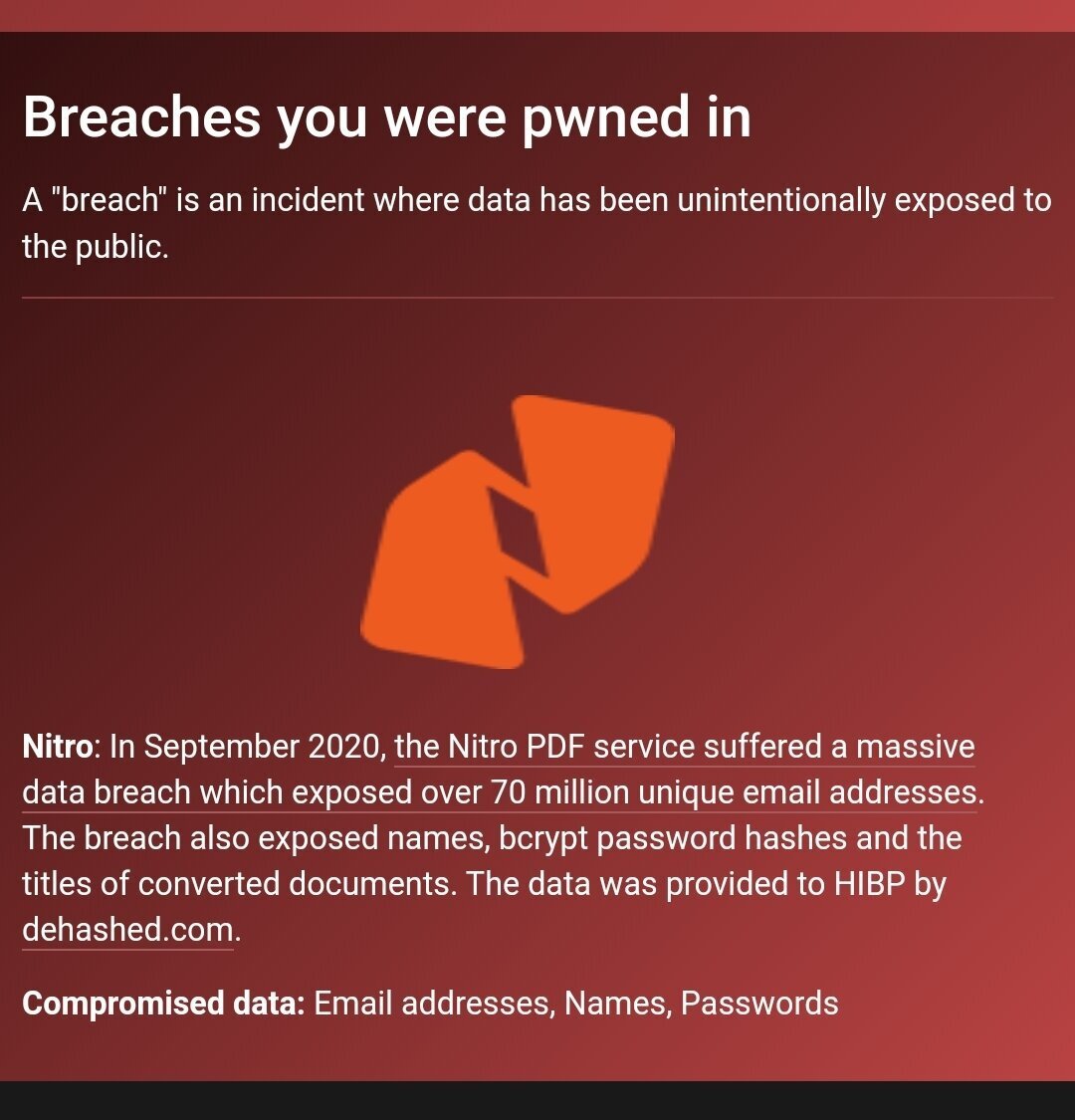Click the quoted word "breach" in the subtitle
1075x1120 pixels.
click(x=109, y=200)
